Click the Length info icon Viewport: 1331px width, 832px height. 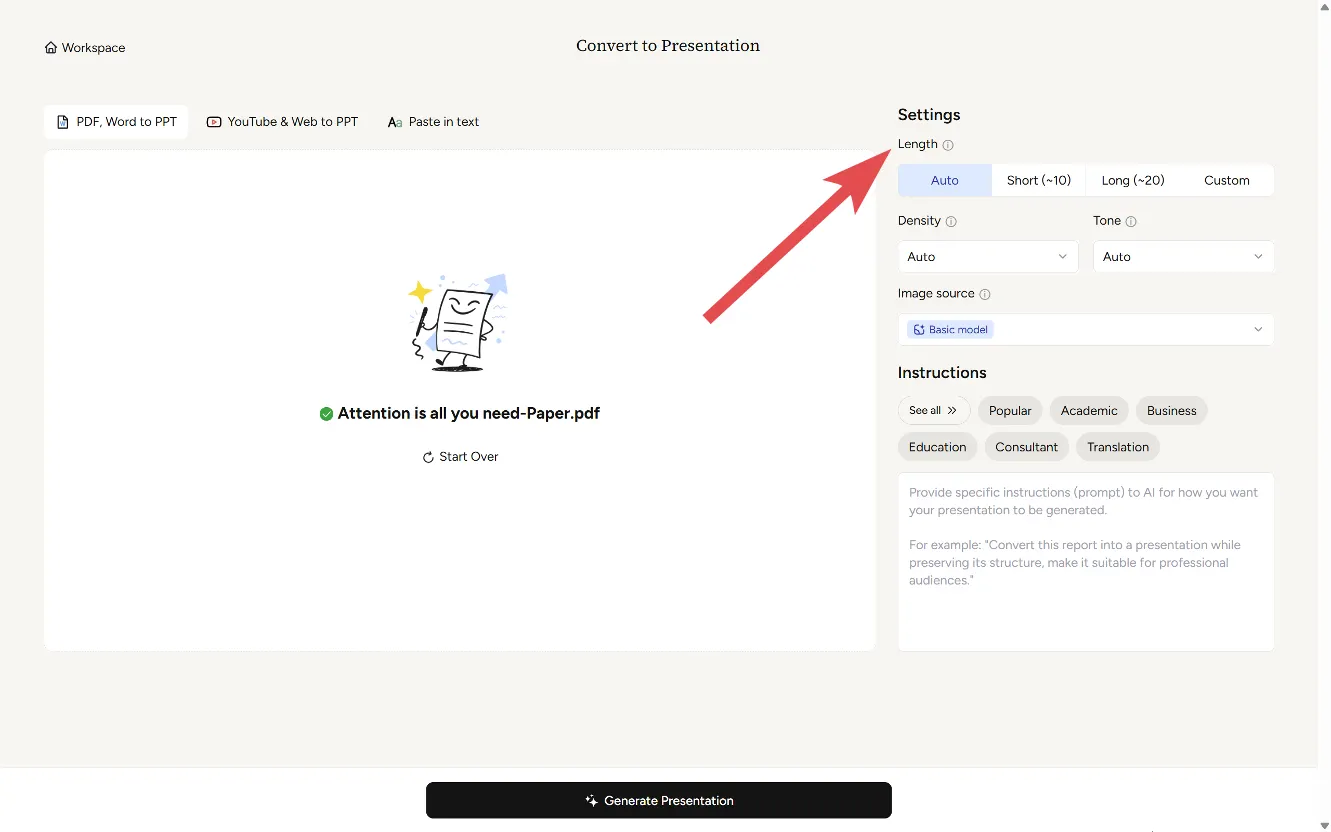tap(948, 145)
